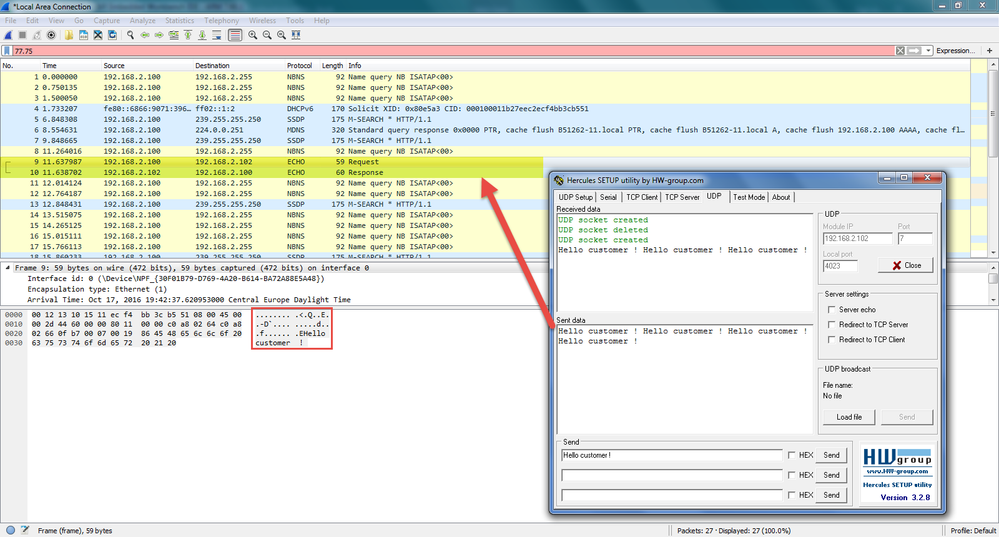Enable Redirect to TCP Server checkbox
The height and width of the screenshot is (537, 999).
(x=831, y=325)
